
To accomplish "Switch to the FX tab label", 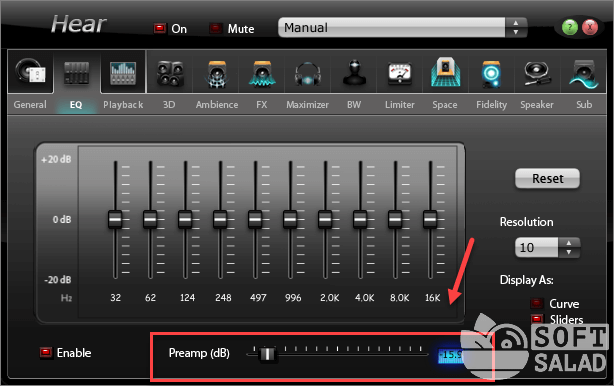I will (262, 105).
